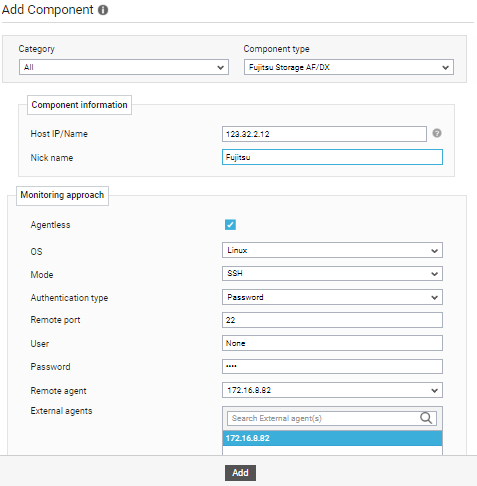Viewport: 477px width, 486px height.
Task: Uncheck the Agentless checkbox
Action: (230, 225)
